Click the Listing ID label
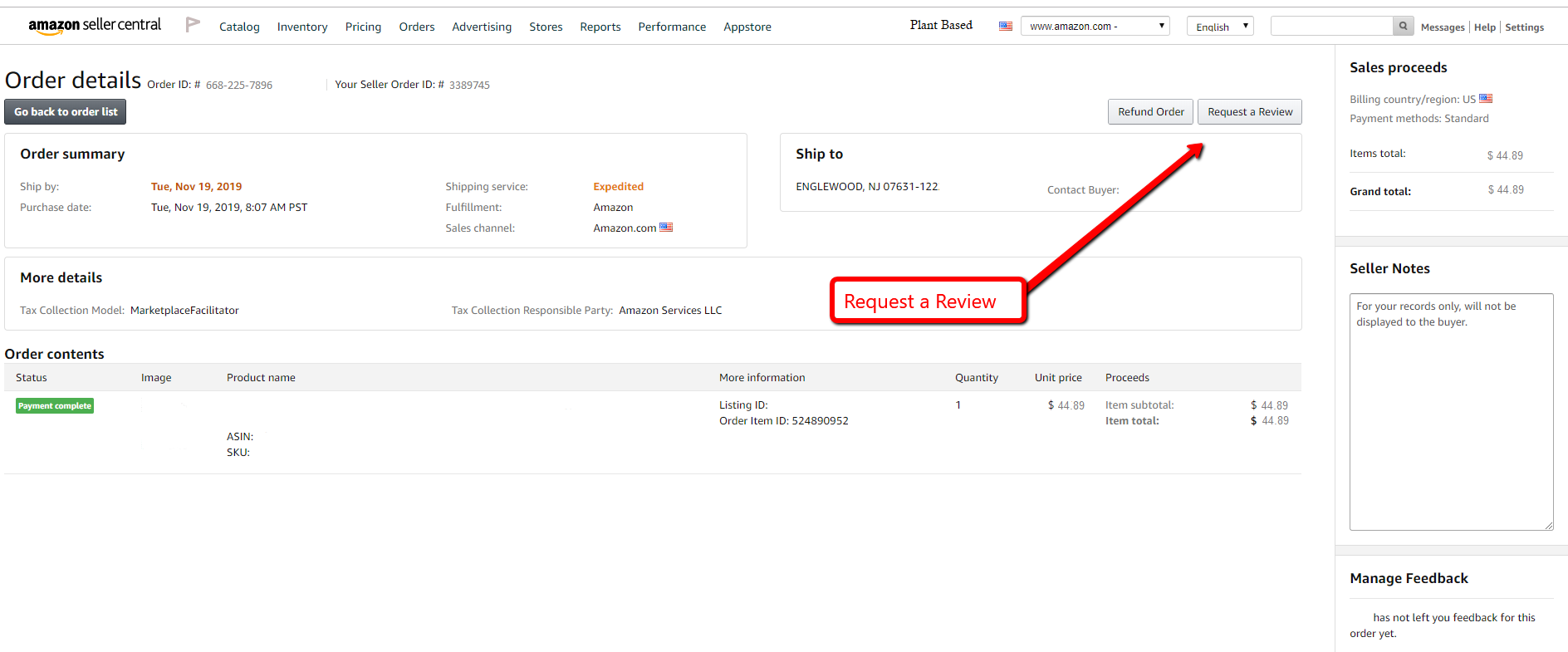The image size is (1568, 652). (x=743, y=405)
